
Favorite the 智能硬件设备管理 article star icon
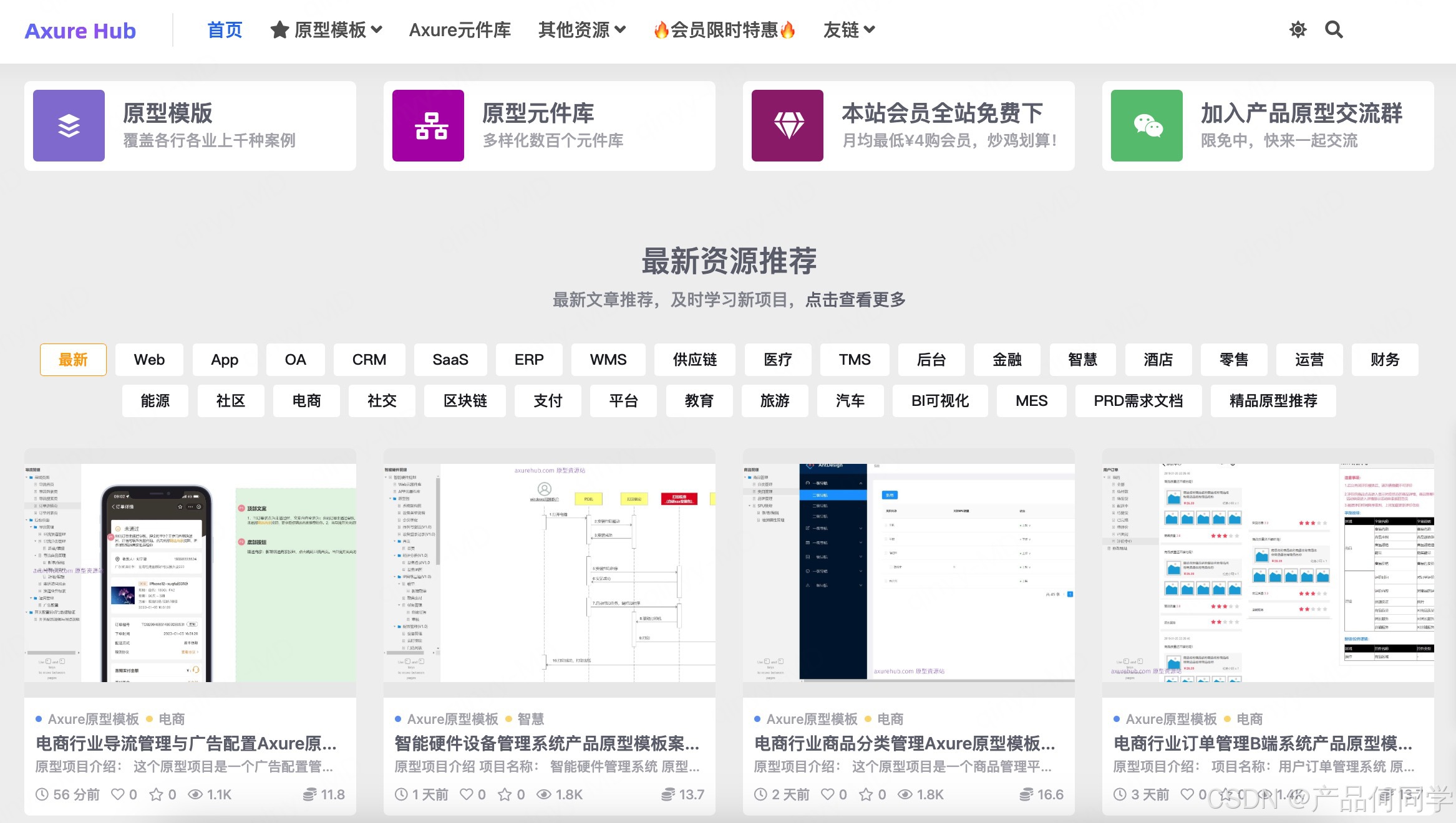[x=504, y=794]
